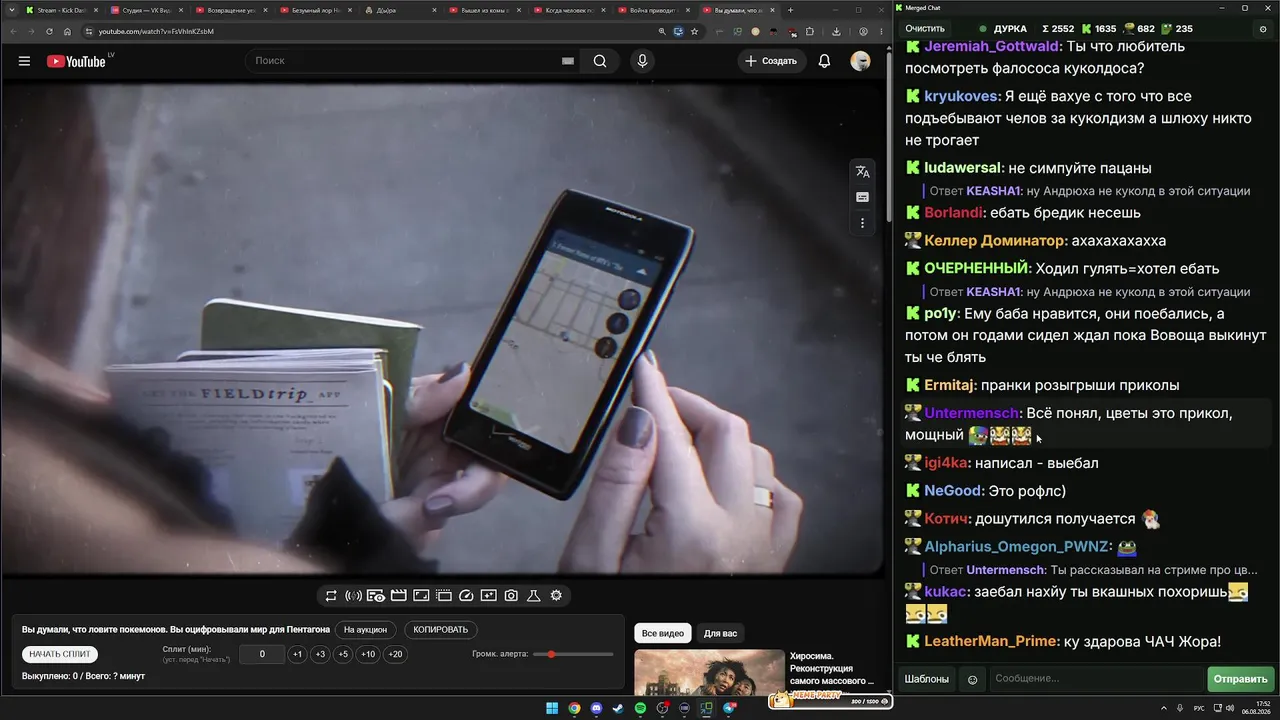Image resolution: width=1280 pixels, height=720 pixels.
Task: Open Discord from the taskbar
Action: click(x=597, y=708)
